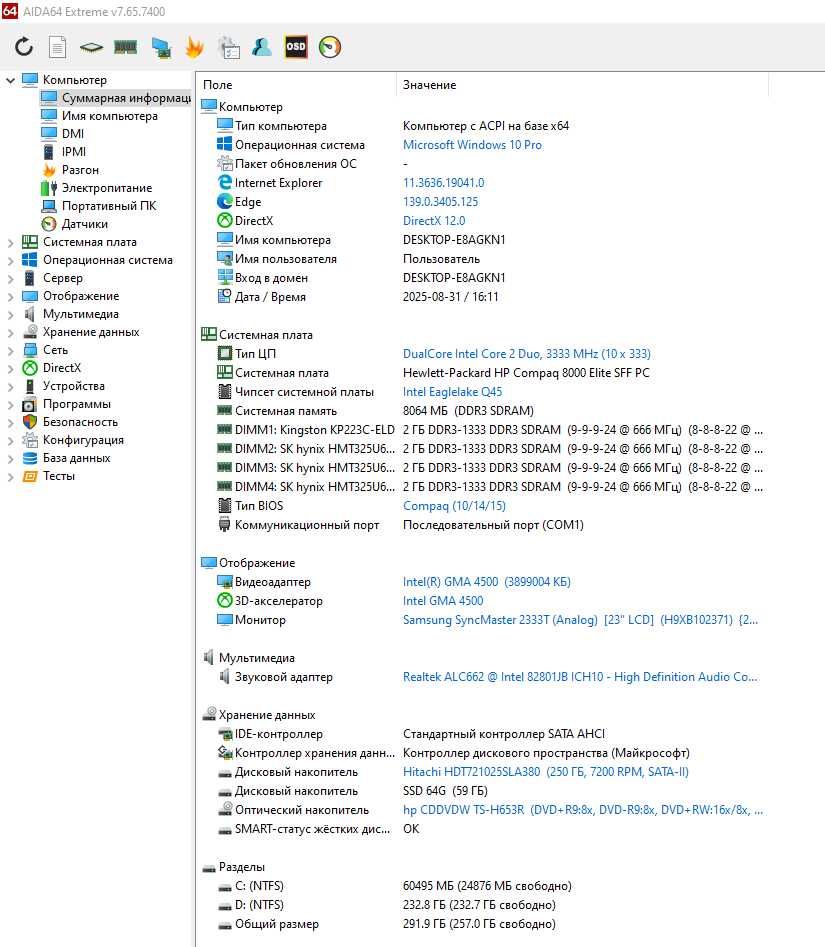Select the IDE-контроллер row
Screen dimensions: 825x947
pyautogui.click(x=482, y=734)
